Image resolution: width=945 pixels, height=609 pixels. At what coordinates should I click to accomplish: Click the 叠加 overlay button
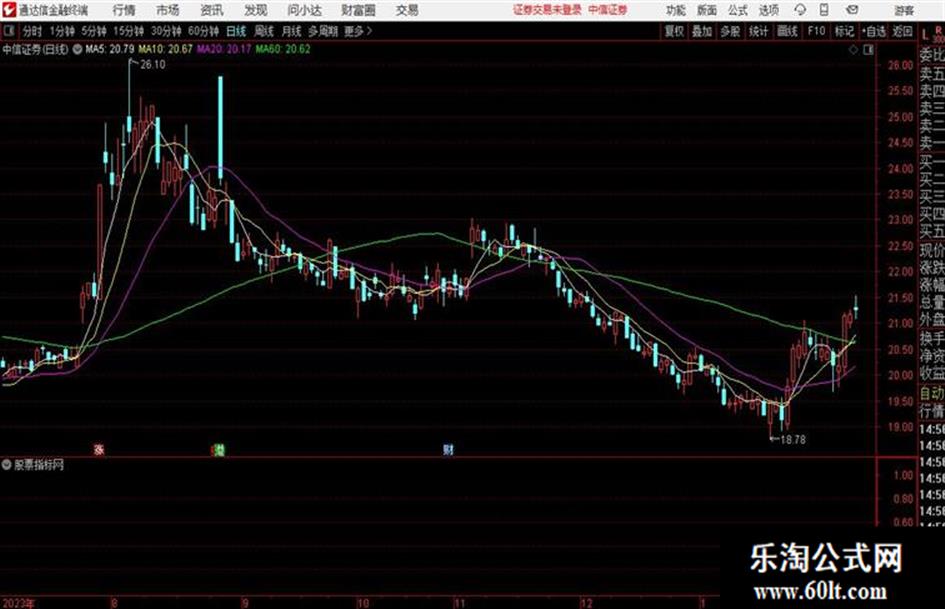(702, 31)
